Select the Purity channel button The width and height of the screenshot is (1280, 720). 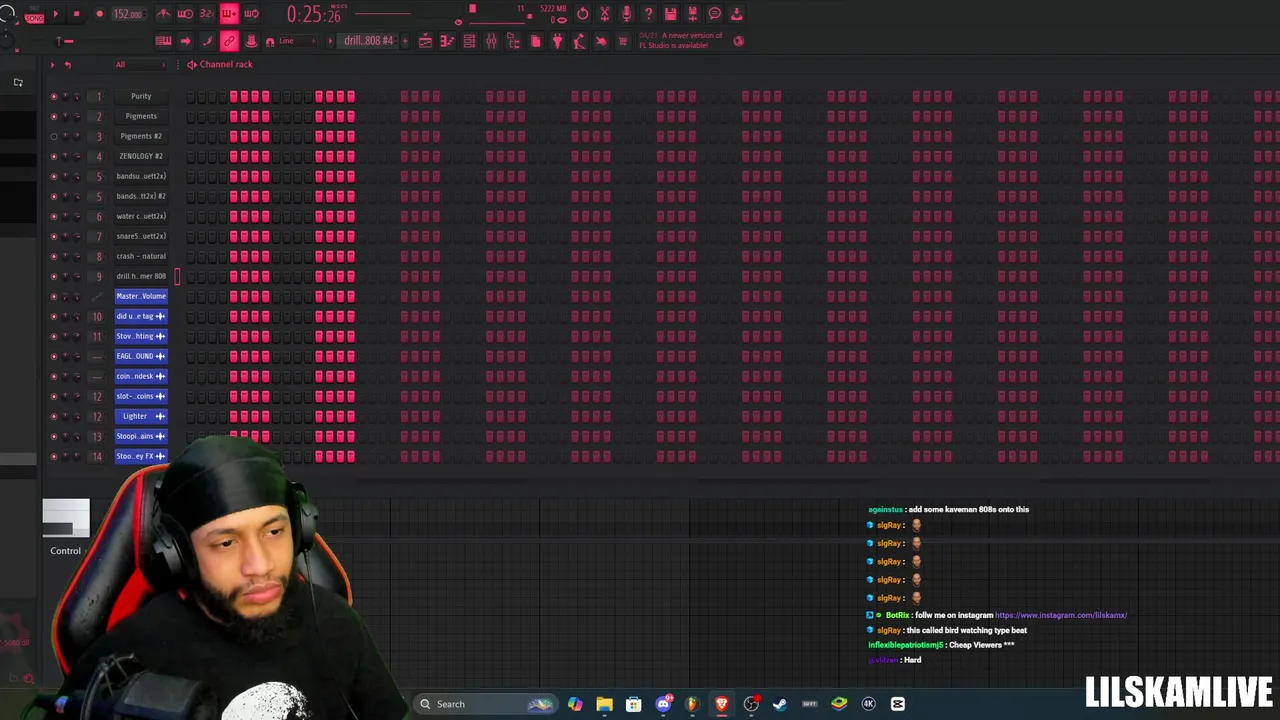pyautogui.click(x=141, y=96)
